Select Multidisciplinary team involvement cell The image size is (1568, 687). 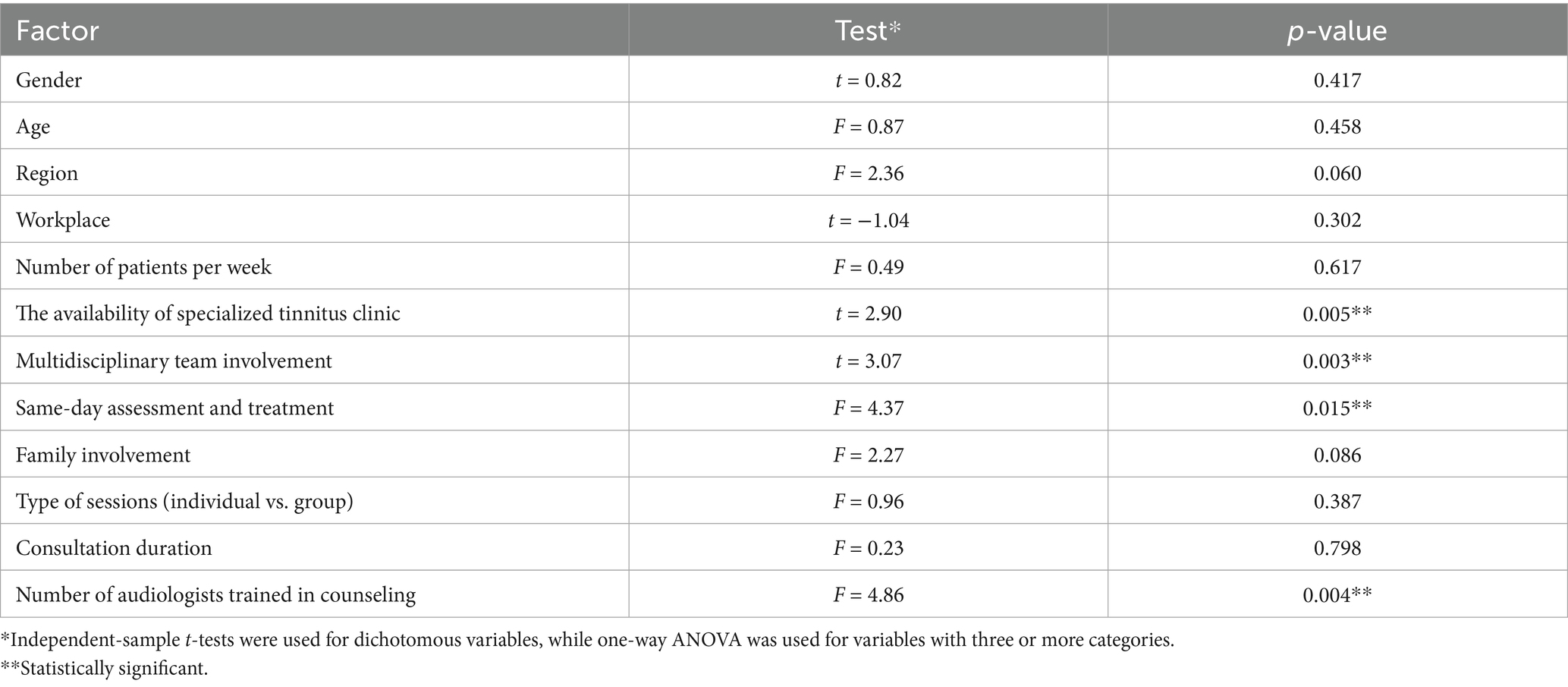[174, 361]
